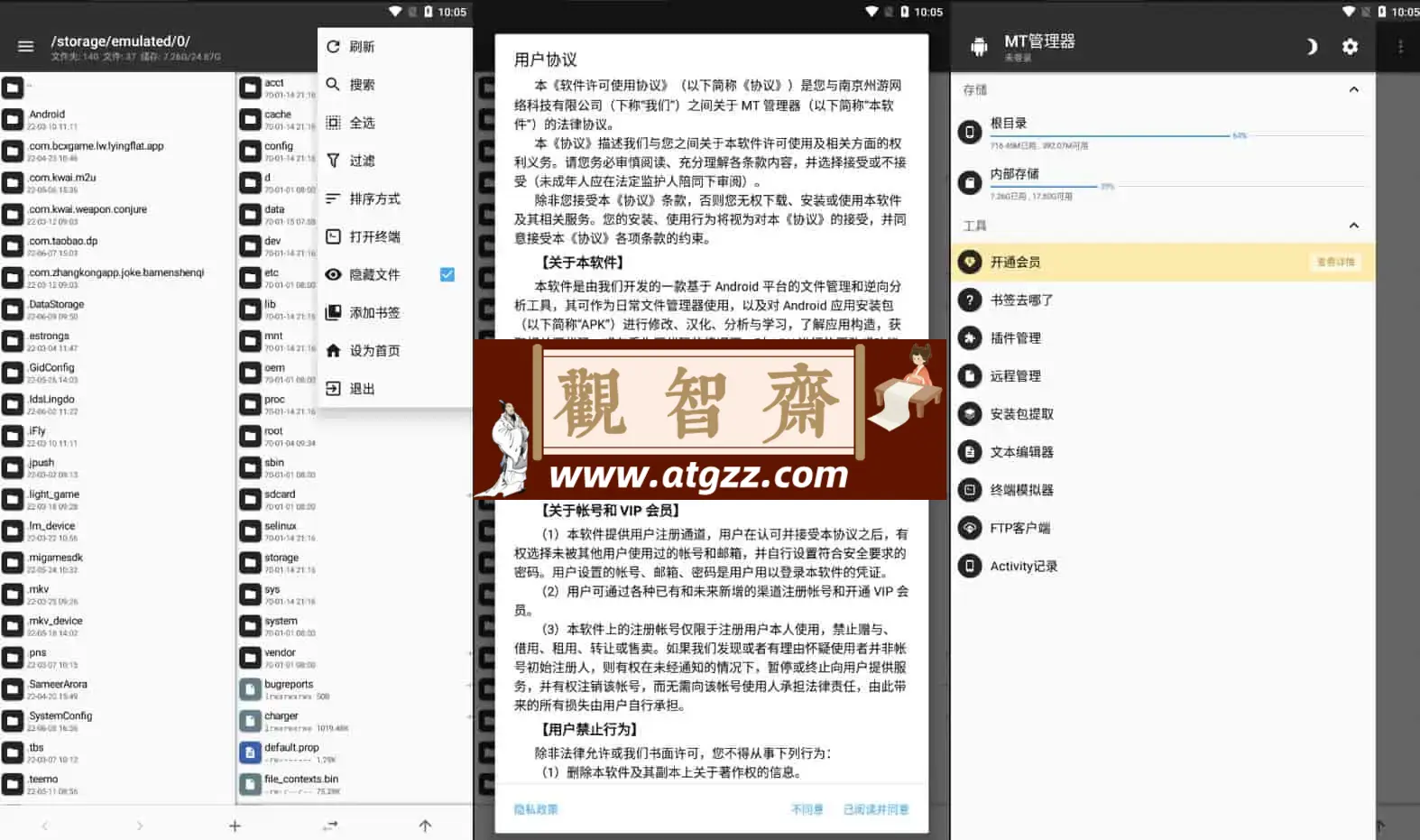Screen dimensions: 1420x840
Task: Launch 安装包提取 tool
Action: click(x=1163, y=413)
